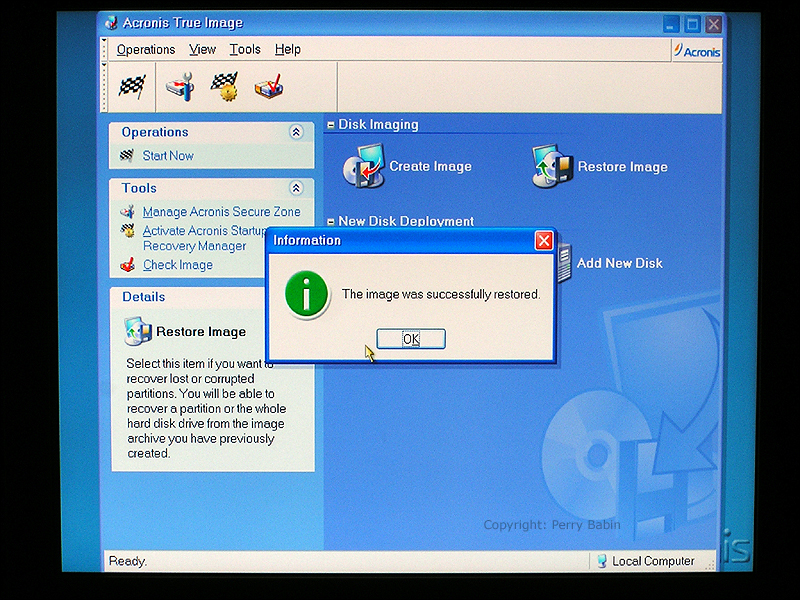
Task: Select the Restore Image label
Action: (622, 167)
